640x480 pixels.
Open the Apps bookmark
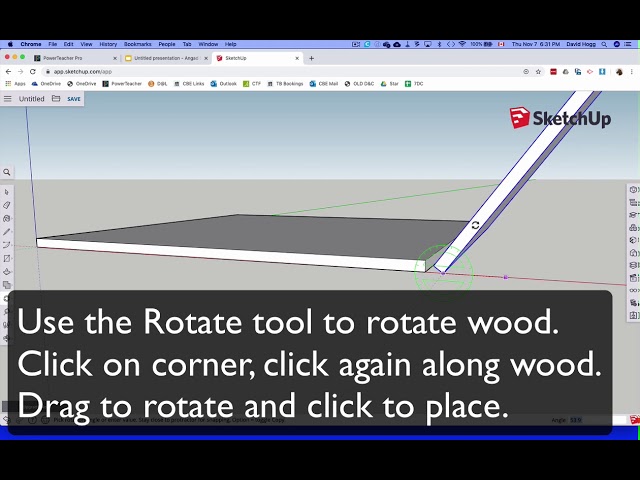16,84
